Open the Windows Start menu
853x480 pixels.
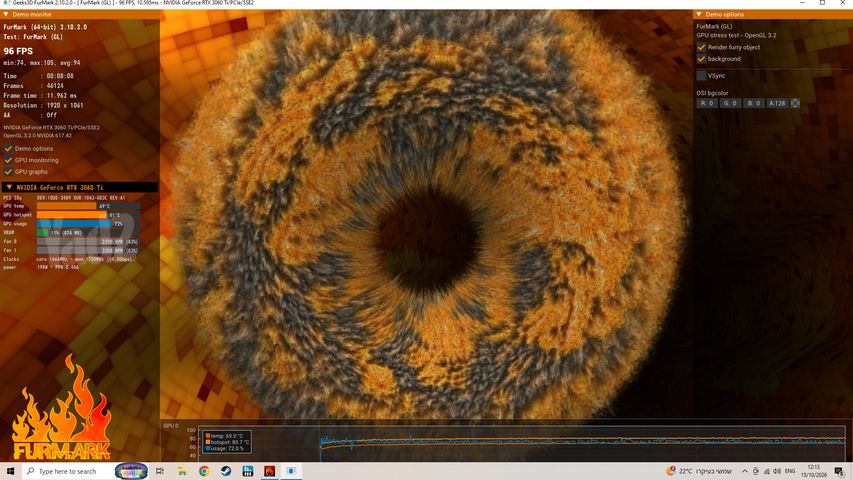[10, 471]
